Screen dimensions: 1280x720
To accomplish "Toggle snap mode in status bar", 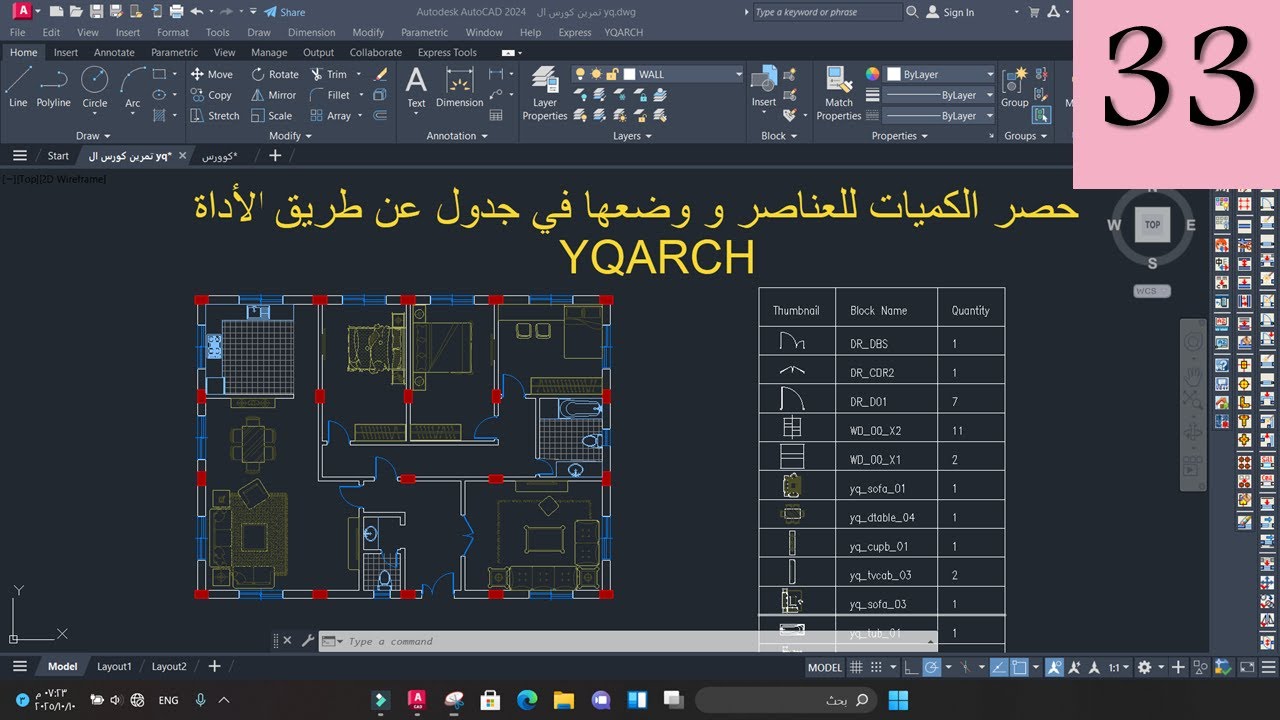I will 876,667.
